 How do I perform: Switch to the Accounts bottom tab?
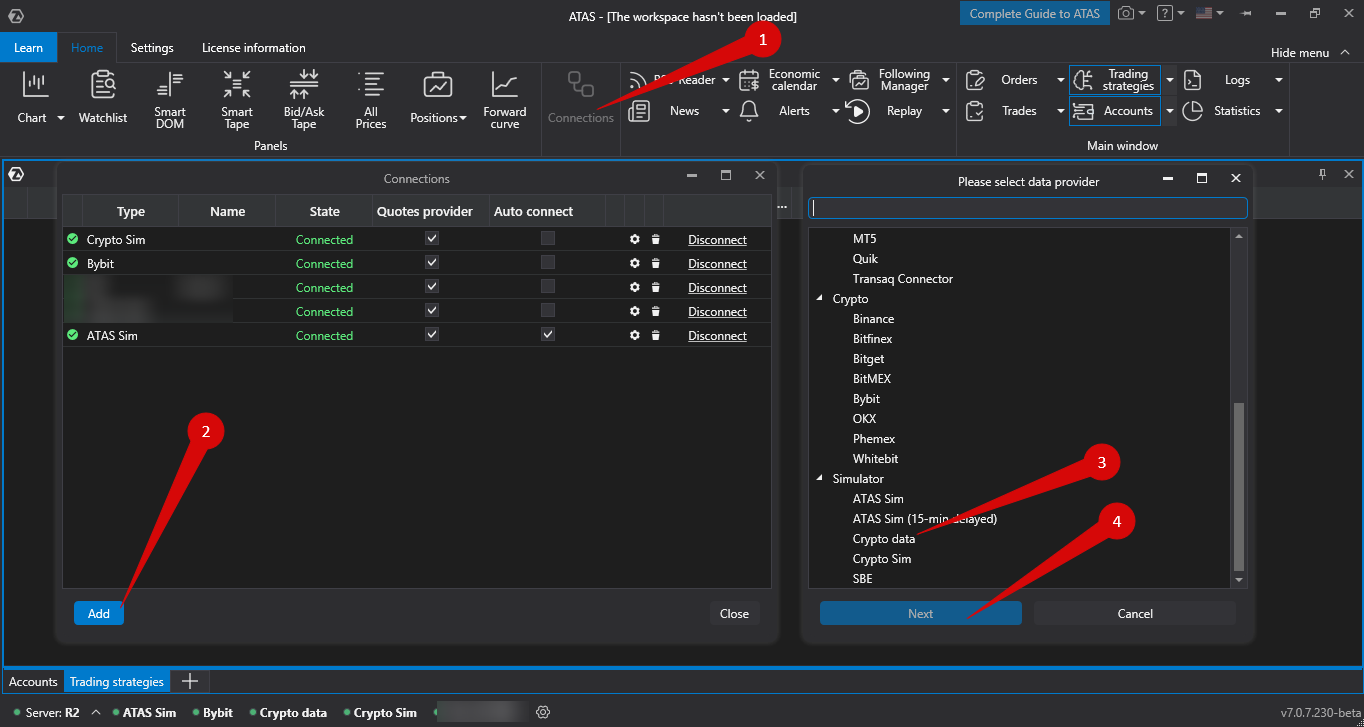coord(34,682)
